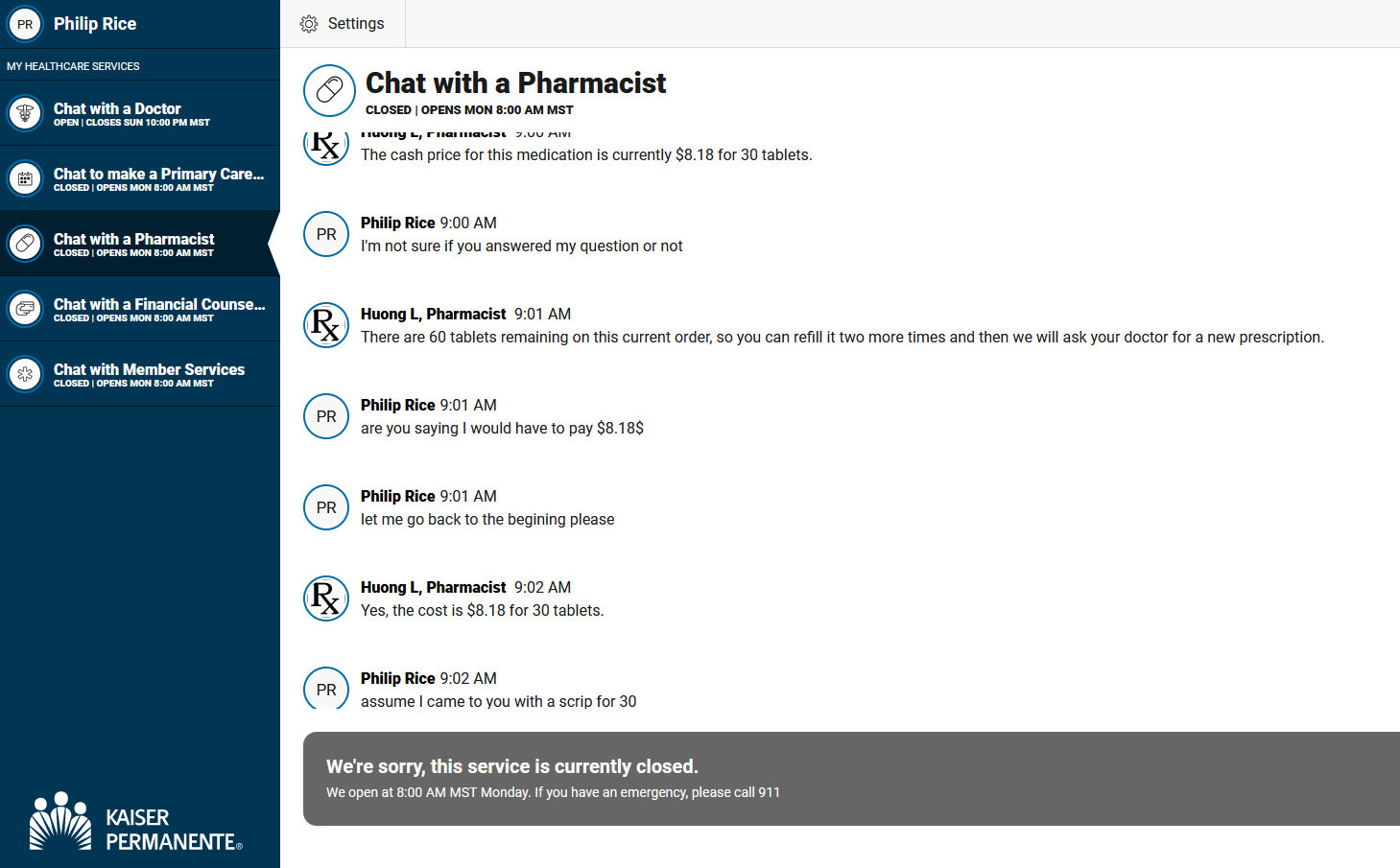Click the Philip Rice name in header
1400x868 pixels.
(x=95, y=24)
